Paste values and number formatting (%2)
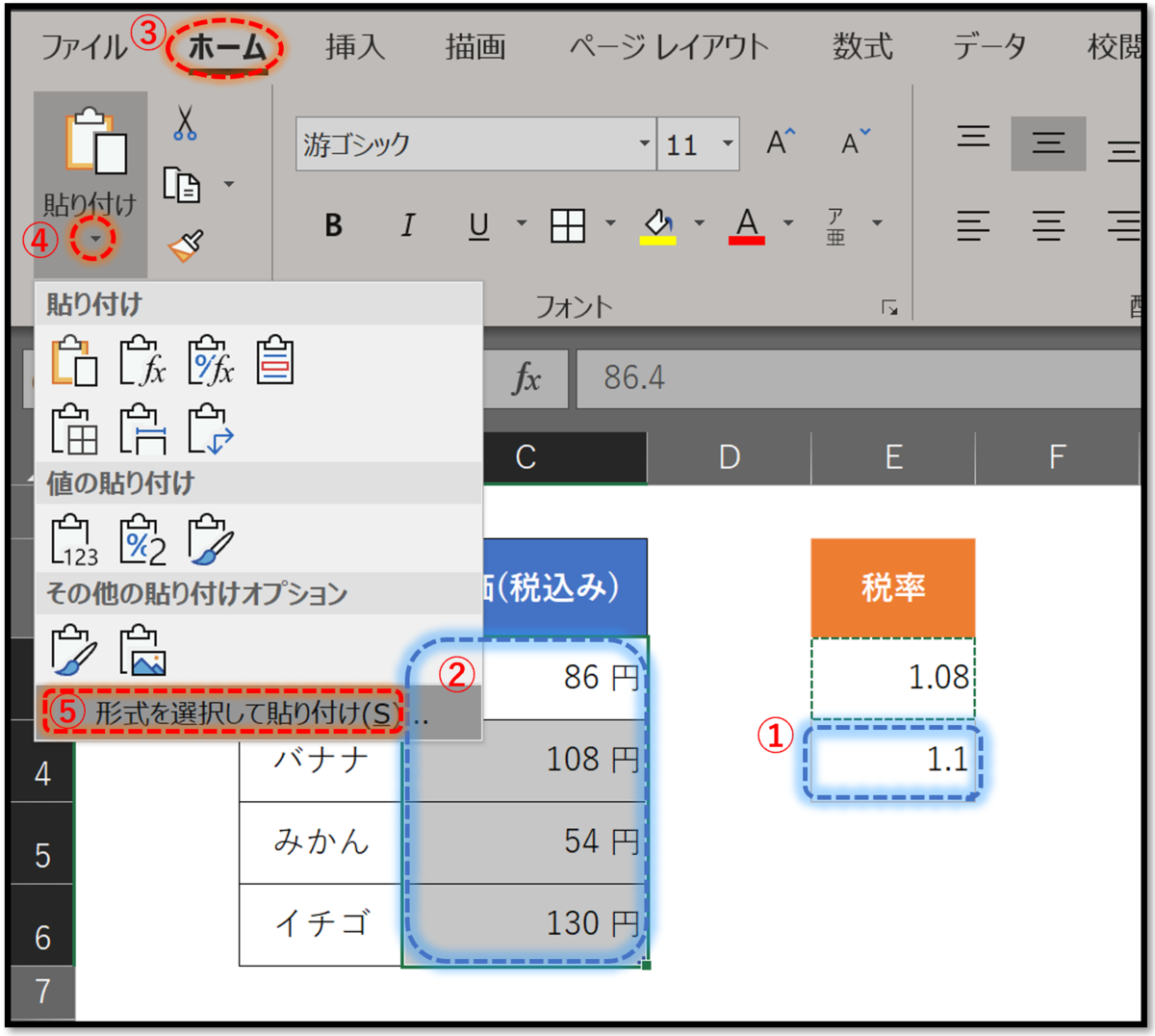The width and height of the screenshot is (1155, 1036). pyautogui.click(x=141, y=539)
